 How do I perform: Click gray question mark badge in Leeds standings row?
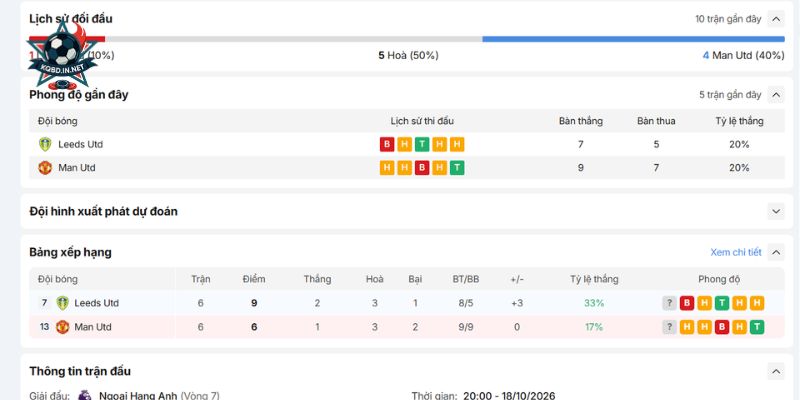coord(669,303)
